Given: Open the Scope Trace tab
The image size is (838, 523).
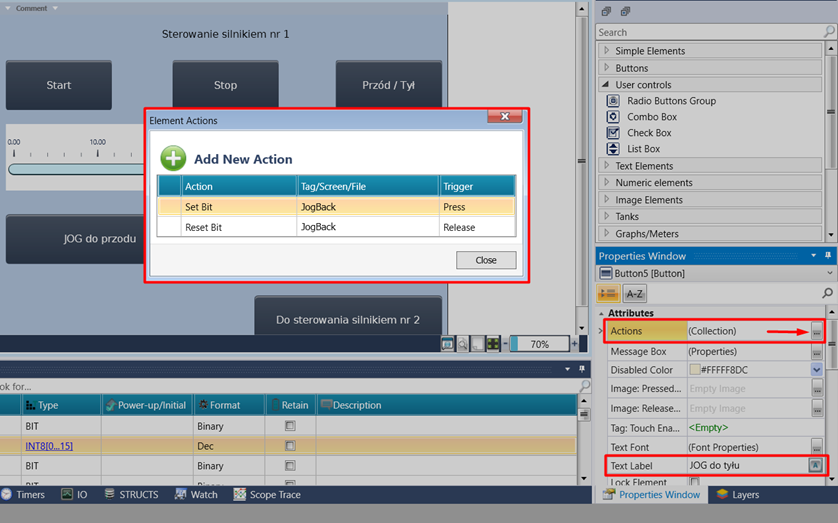Looking at the screenshot, I should (266, 495).
